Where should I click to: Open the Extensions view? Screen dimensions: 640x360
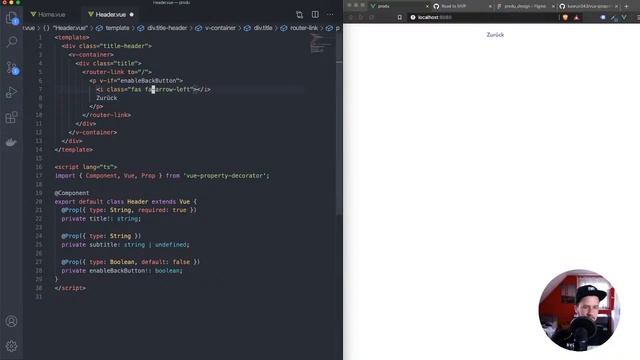pos(11,118)
